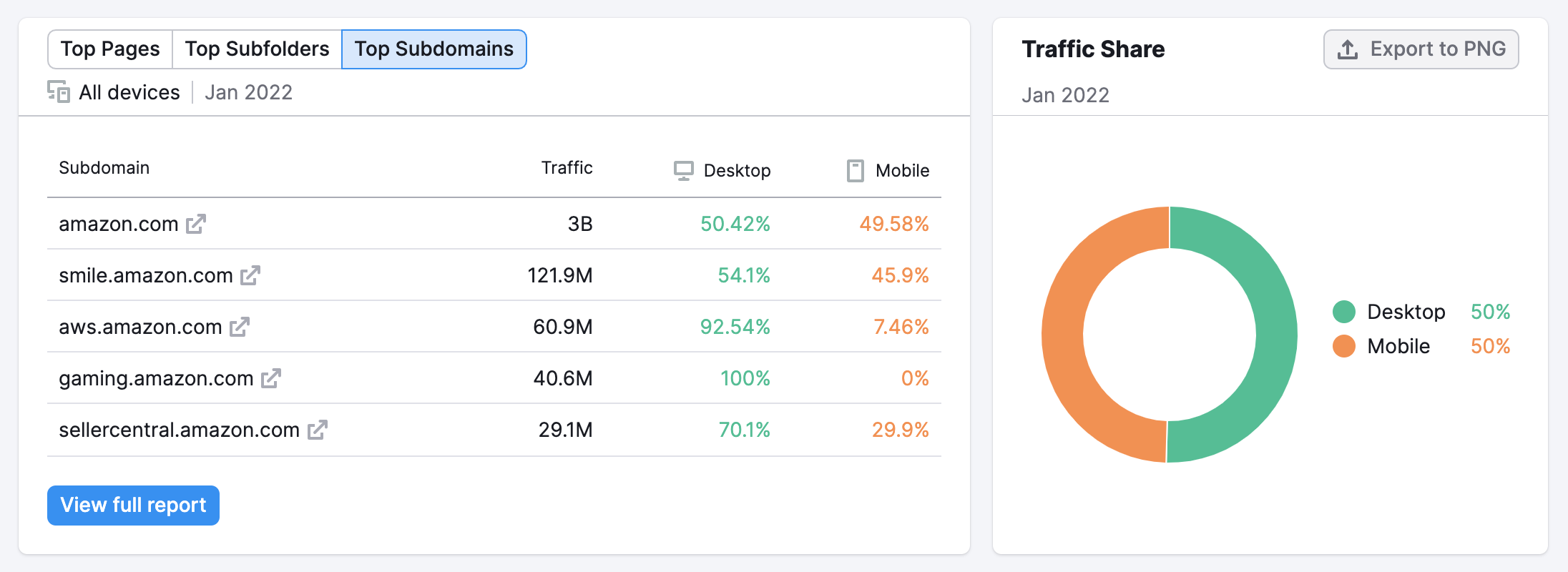Open aws.amazon.com external link icon
The height and width of the screenshot is (572, 1568).
click(240, 327)
